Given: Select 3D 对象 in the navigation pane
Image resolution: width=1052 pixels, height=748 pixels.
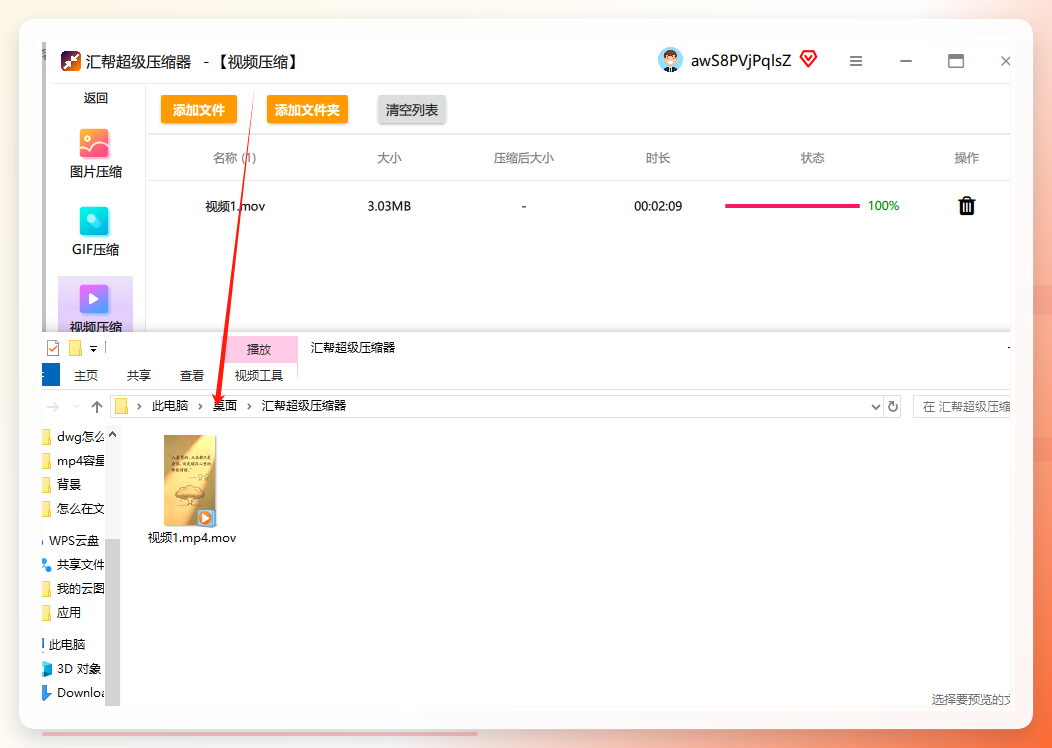Looking at the screenshot, I should click(72, 669).
